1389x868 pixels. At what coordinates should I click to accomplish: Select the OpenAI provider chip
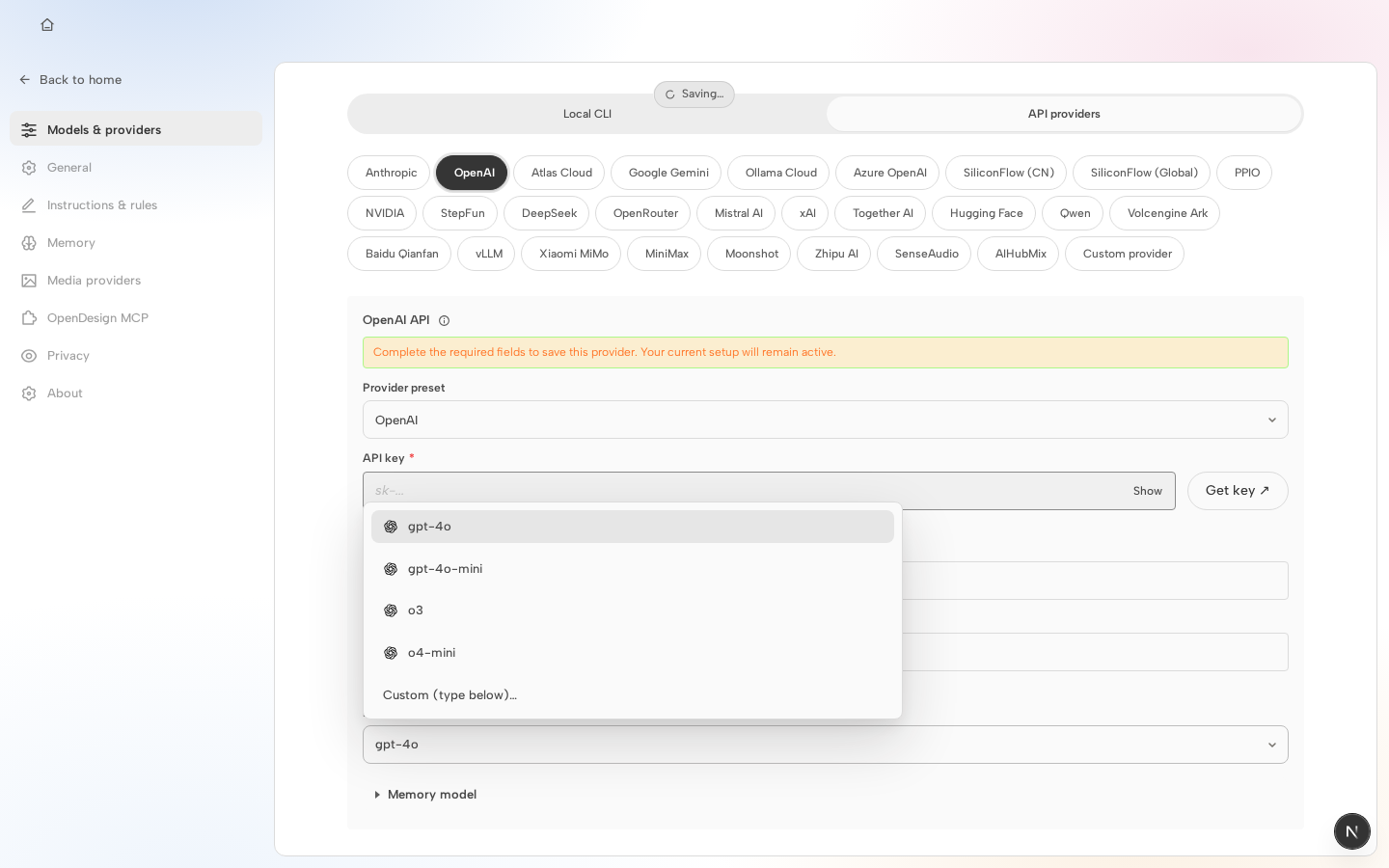472,173
